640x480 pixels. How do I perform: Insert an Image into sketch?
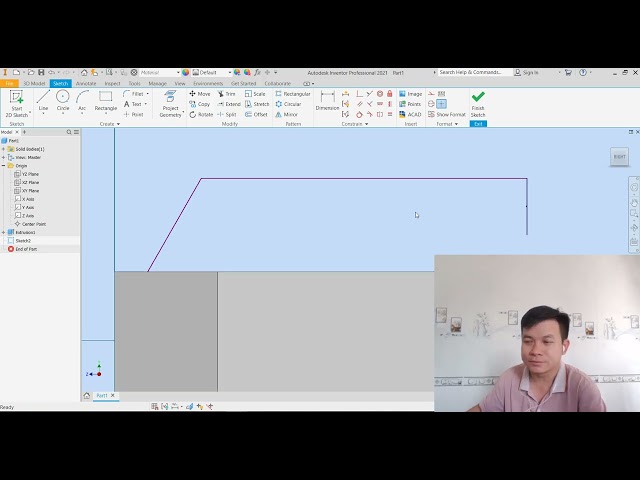click(411, 94)
